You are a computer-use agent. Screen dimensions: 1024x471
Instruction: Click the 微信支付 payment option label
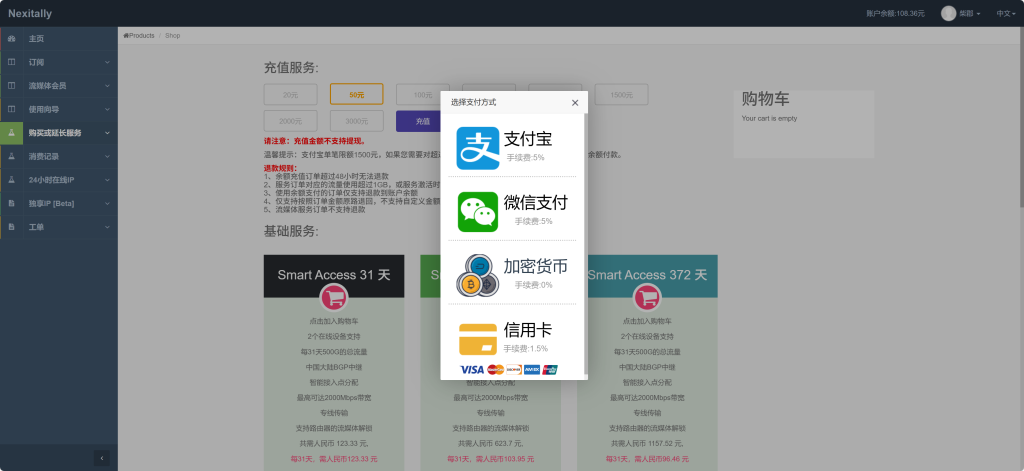(x=536, y=203)
